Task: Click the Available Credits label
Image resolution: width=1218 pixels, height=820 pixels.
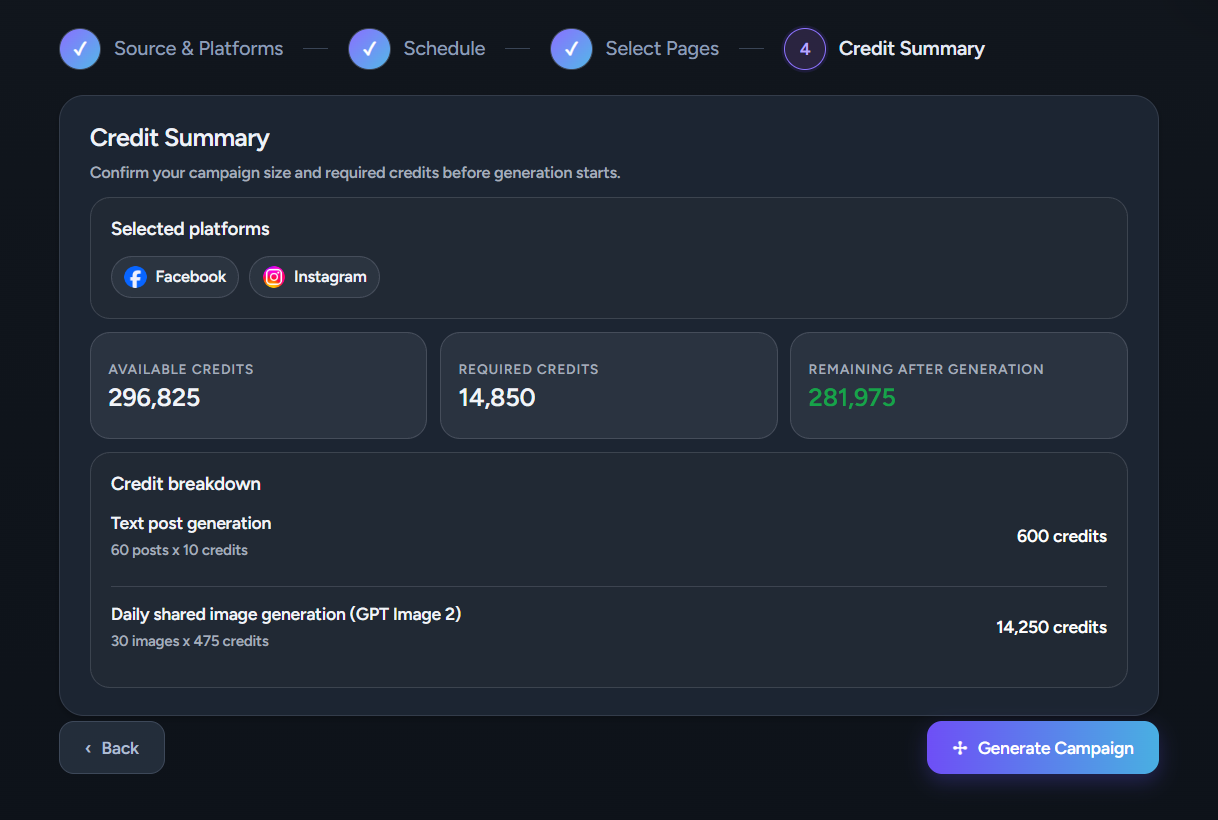Action: 181,369
